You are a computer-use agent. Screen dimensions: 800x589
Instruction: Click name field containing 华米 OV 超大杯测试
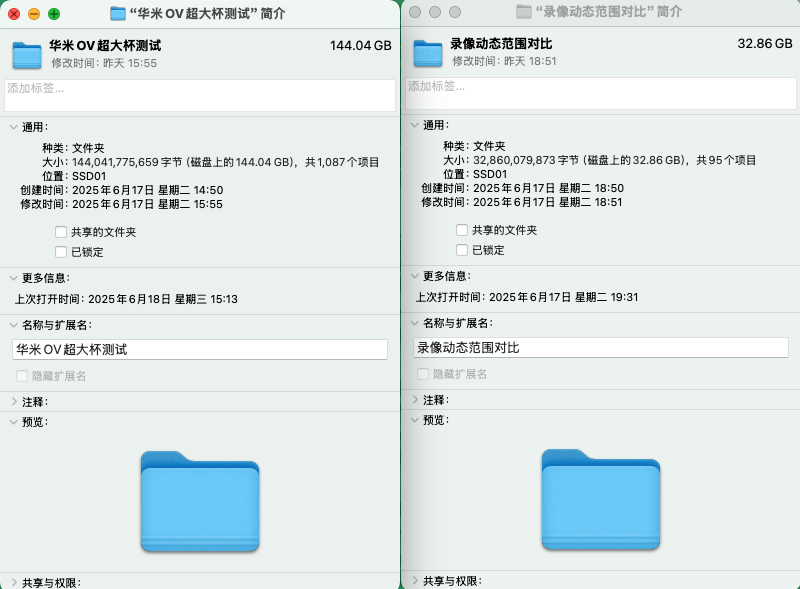pyautogui.click(x=200, y=350)
